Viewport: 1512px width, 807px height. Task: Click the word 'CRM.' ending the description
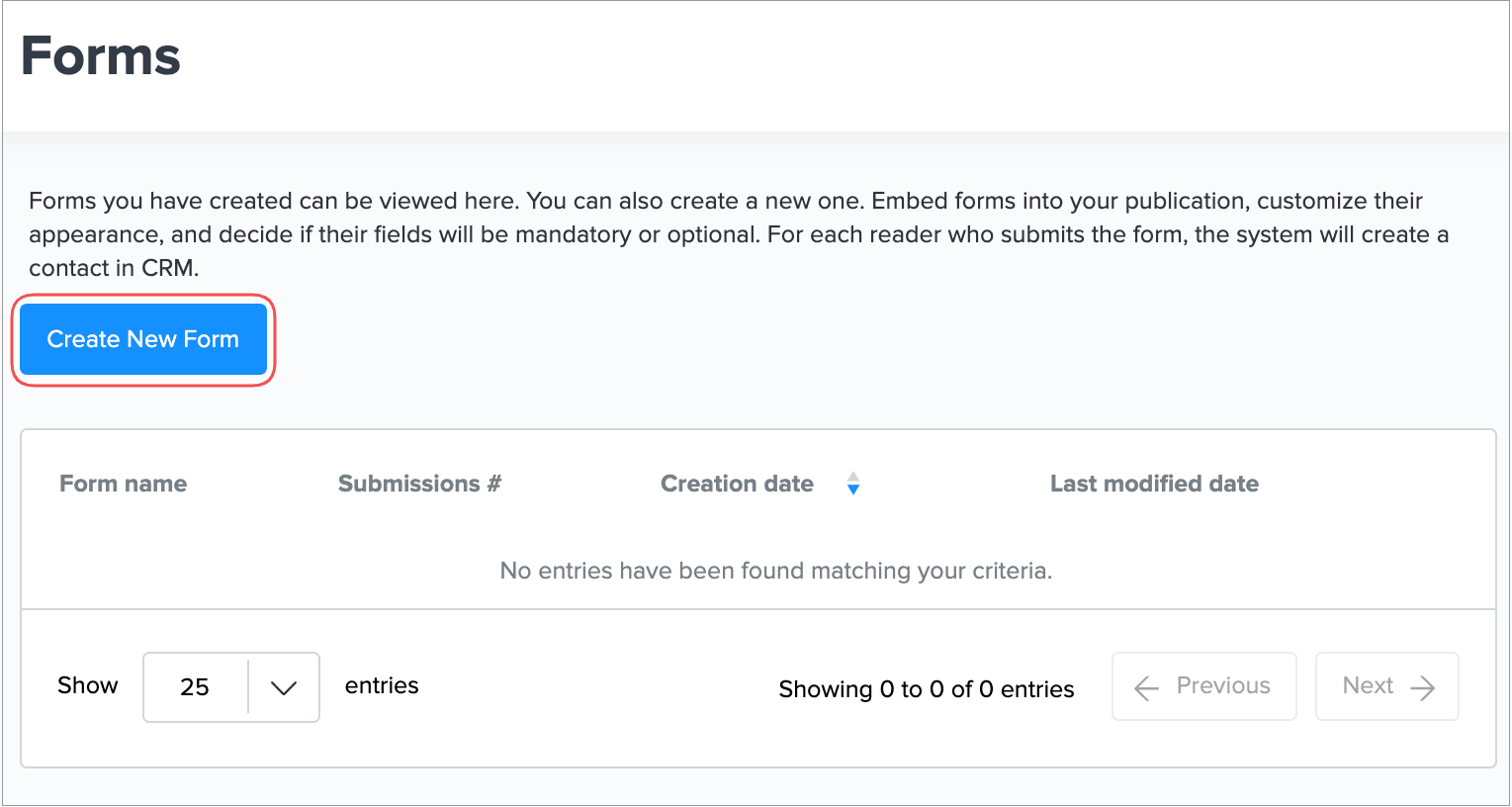[x=168, y=268]
